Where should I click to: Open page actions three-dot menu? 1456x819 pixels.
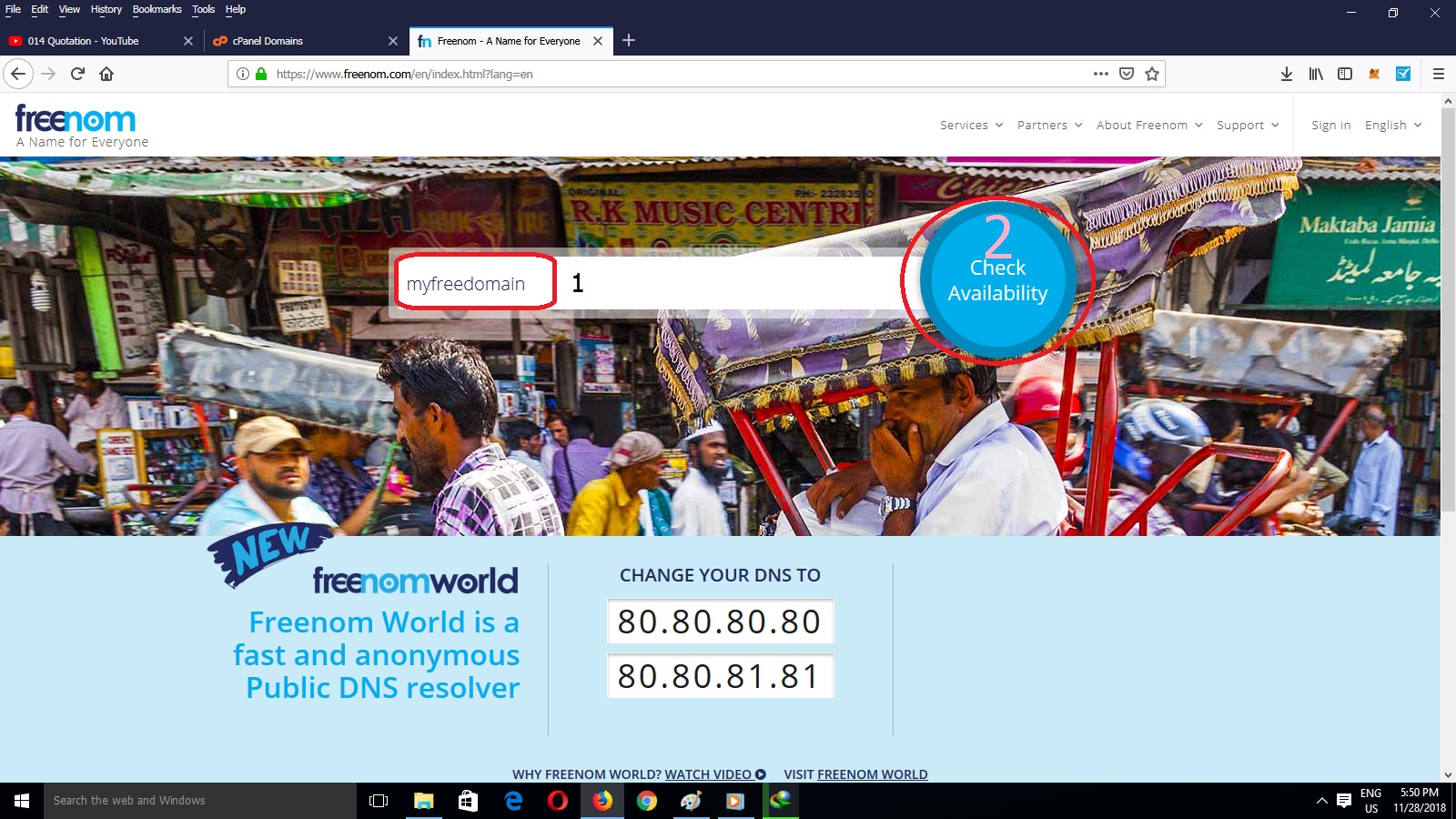point(1101,74)
